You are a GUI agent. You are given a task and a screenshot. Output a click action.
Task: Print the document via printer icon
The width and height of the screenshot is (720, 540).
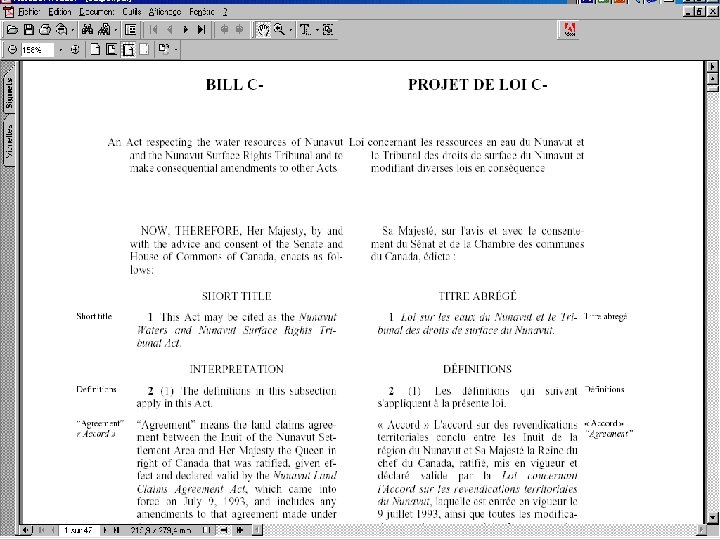coord(45,30)
